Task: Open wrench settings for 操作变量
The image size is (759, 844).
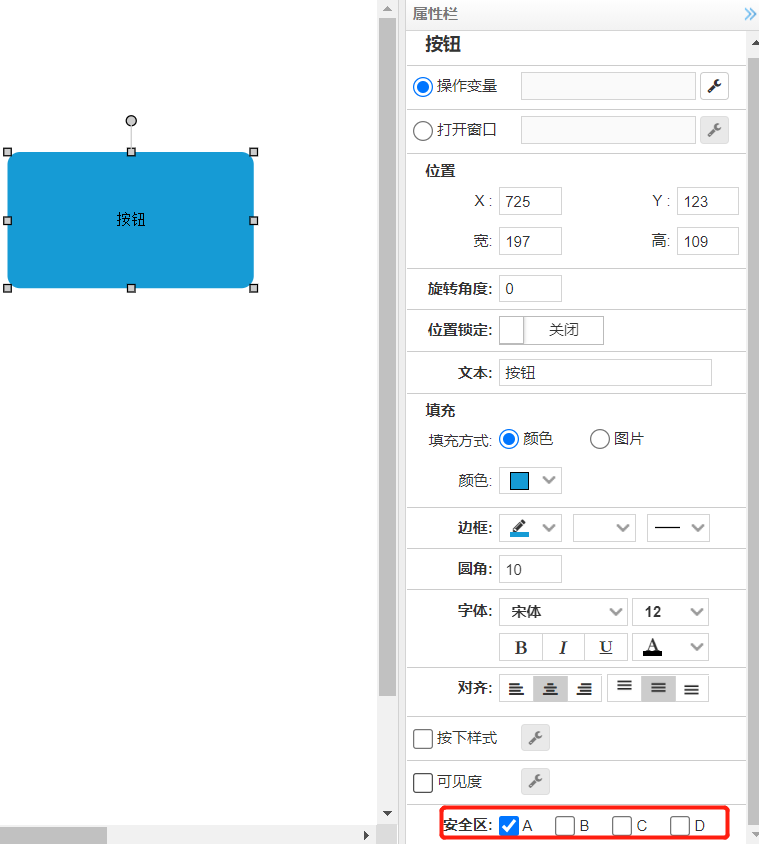Action: (714, 86)
